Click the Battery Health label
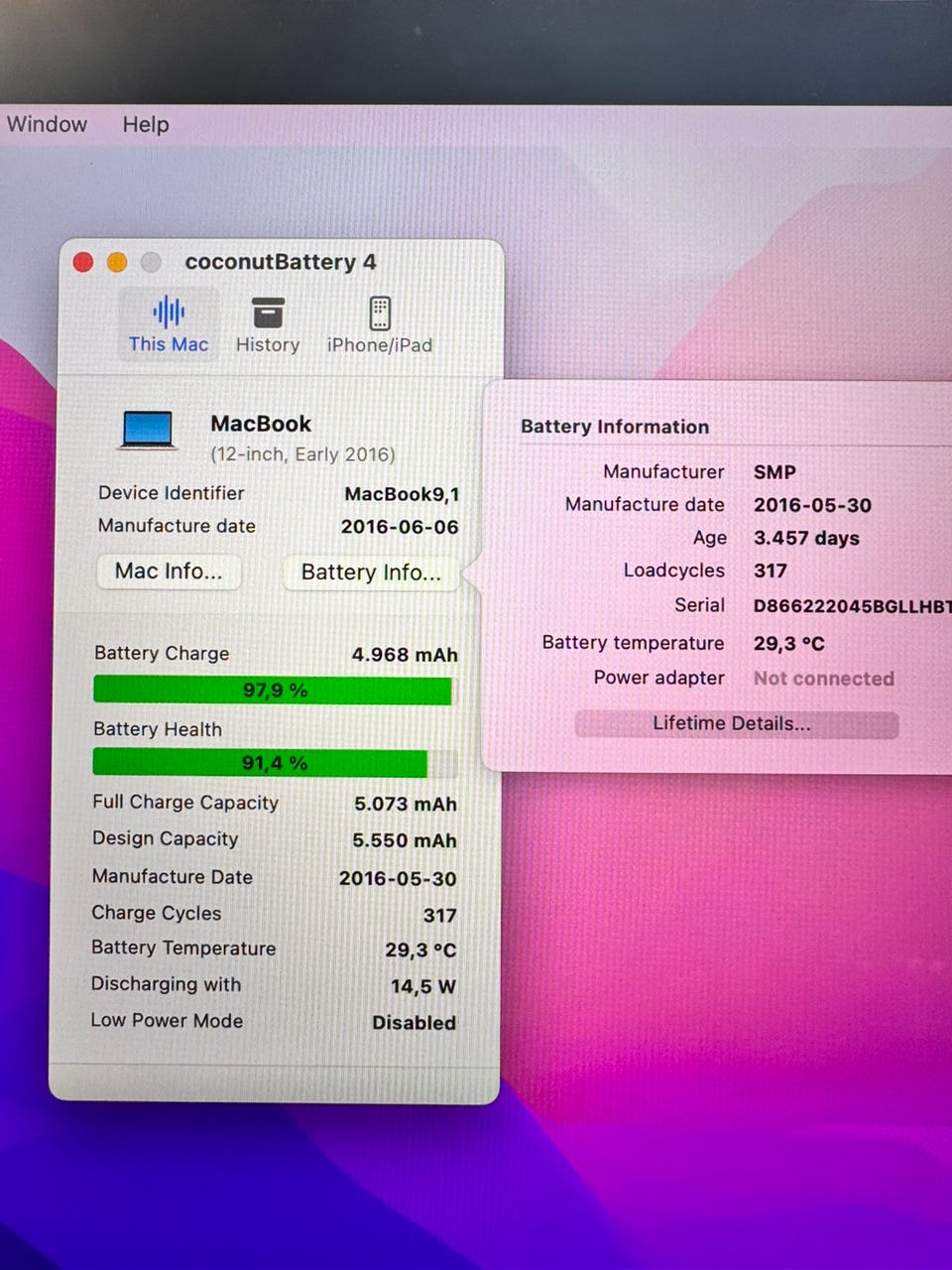Viewport: 952px width, 1270px height. click(x=158, y=729)
